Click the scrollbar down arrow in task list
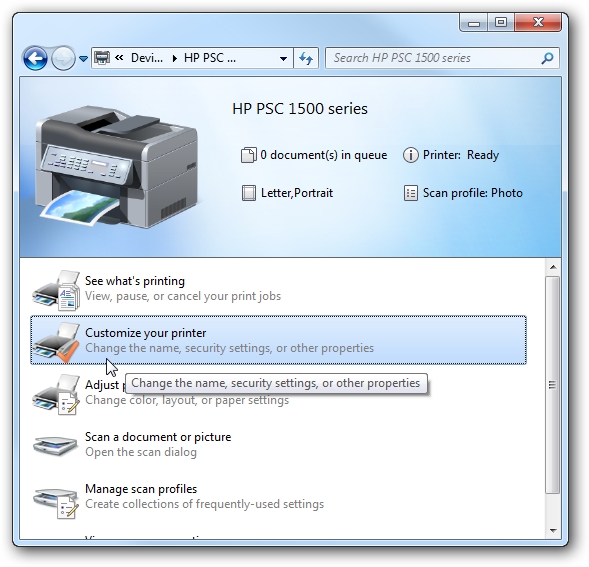The height and width of the screenshot is (567, 589). (x=553, y=530)
